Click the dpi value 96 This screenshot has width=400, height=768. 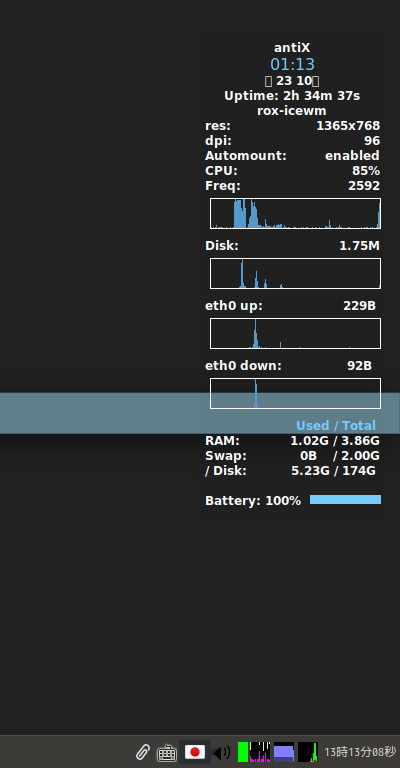372,141
